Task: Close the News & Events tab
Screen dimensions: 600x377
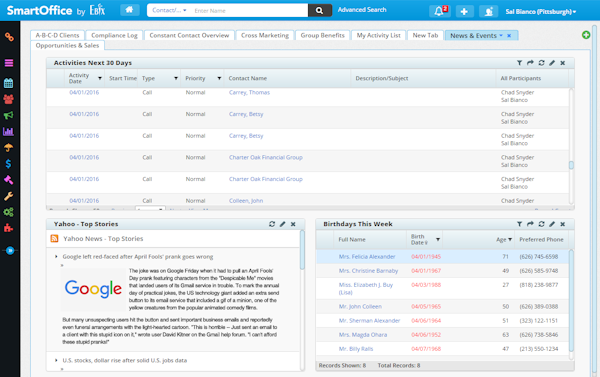Action: click(509, 35)
